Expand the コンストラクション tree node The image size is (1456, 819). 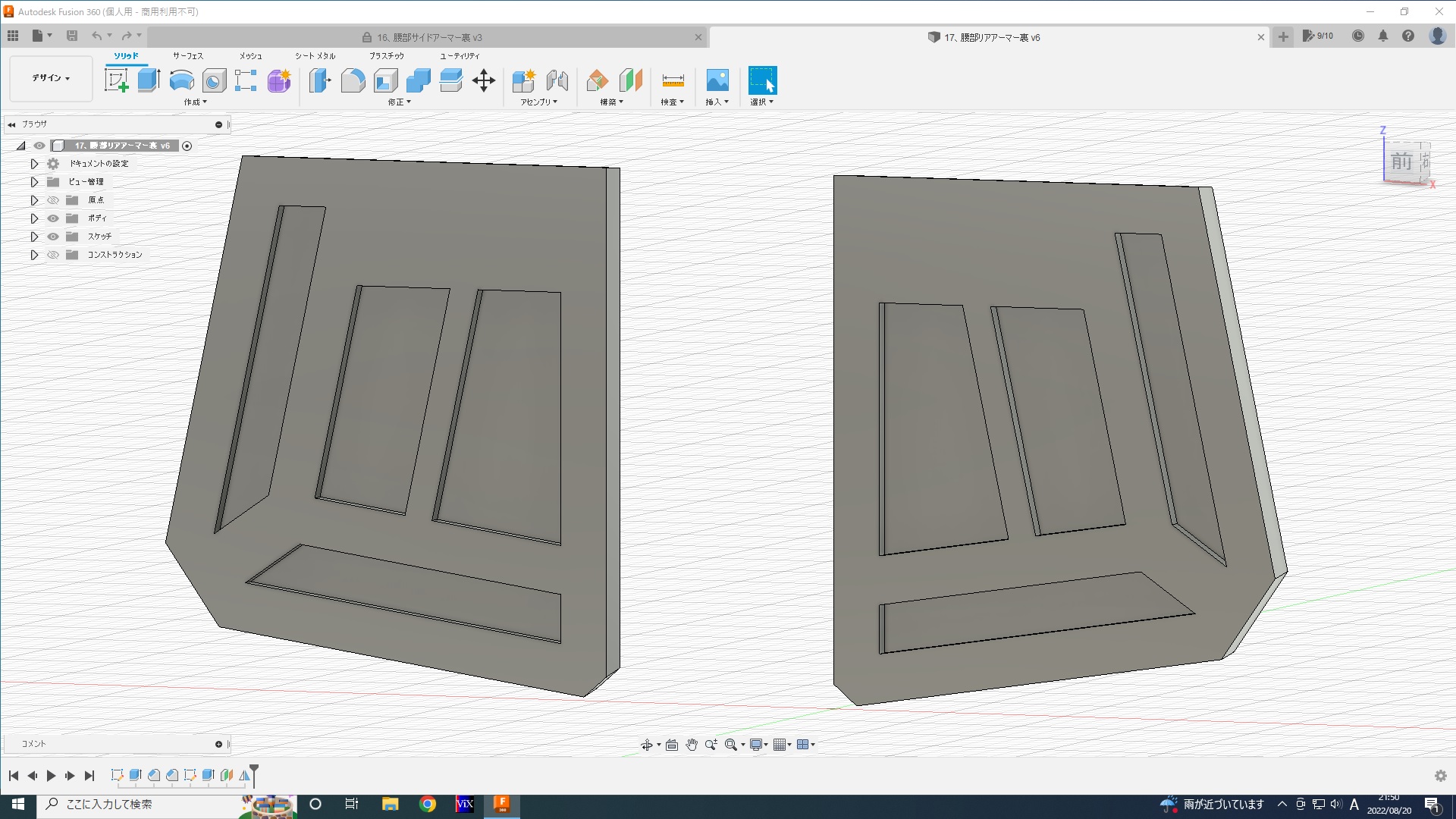click(x=34, y=255)
